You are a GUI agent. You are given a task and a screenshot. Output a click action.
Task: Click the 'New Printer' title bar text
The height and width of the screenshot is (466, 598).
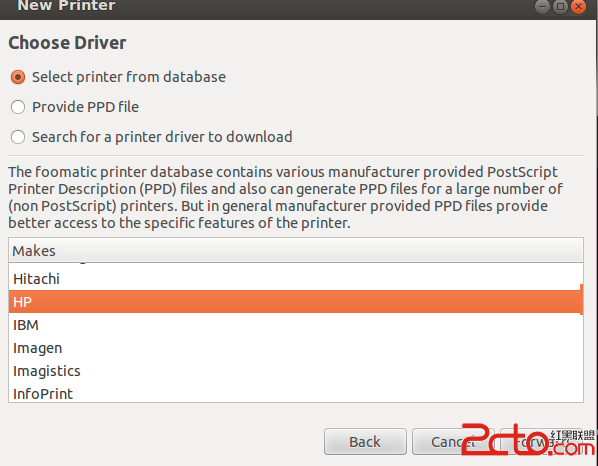(x=66, y=6)
